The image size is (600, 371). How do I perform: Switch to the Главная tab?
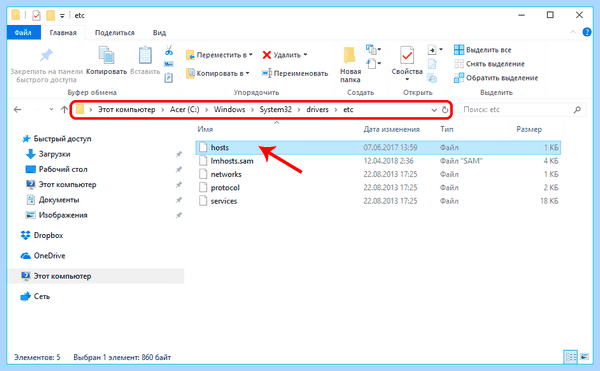click(x=63, y=33)
